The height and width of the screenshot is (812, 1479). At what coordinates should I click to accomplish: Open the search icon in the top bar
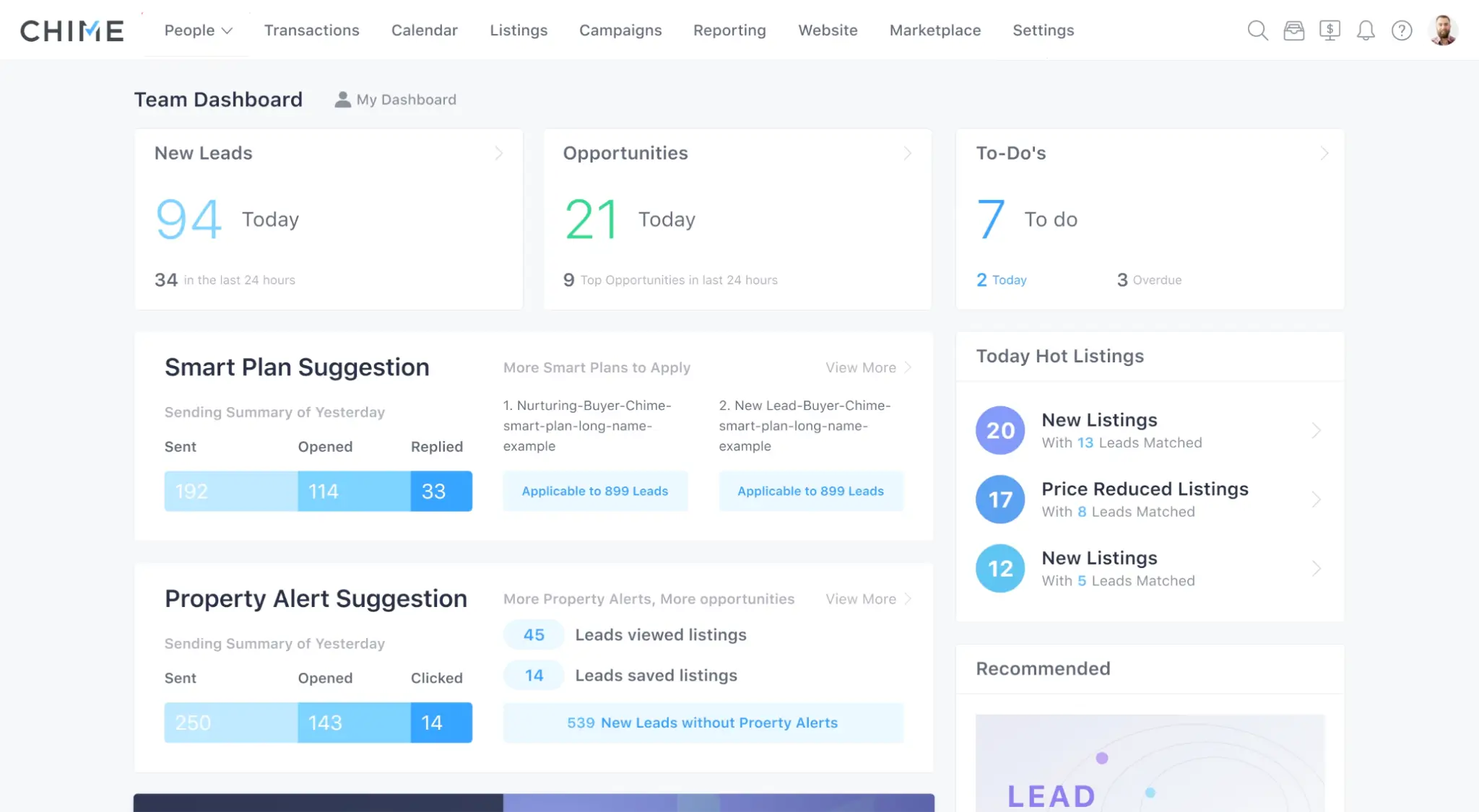coord(1257,30)
